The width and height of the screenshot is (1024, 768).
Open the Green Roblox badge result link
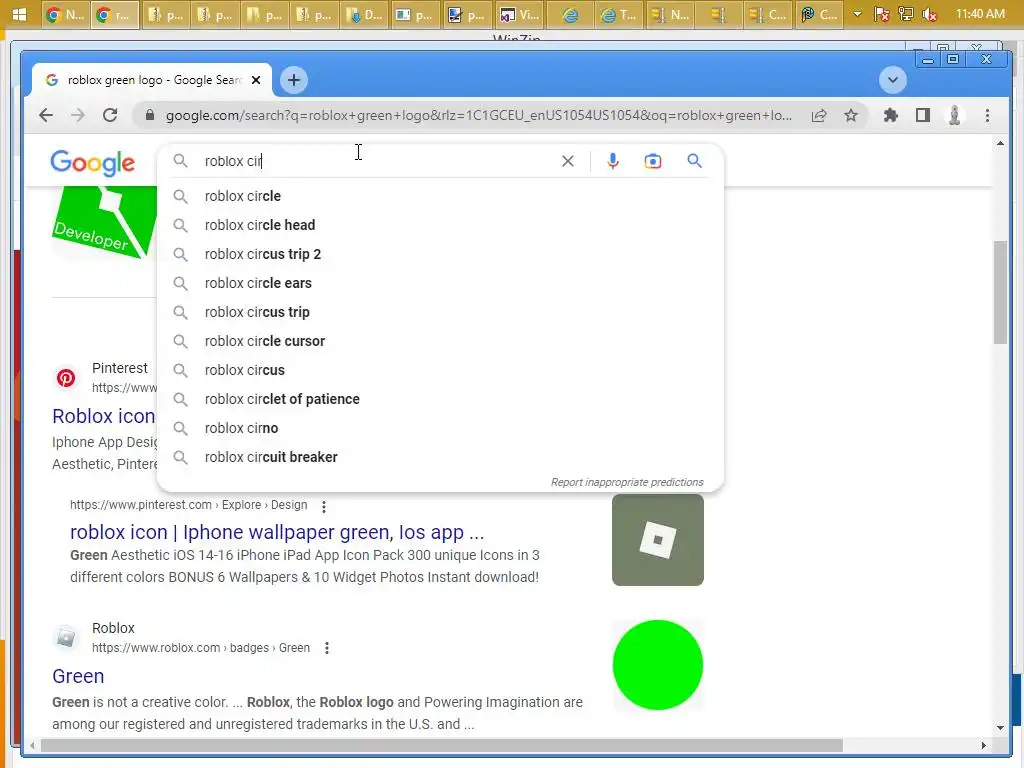[x=78, y=676]
